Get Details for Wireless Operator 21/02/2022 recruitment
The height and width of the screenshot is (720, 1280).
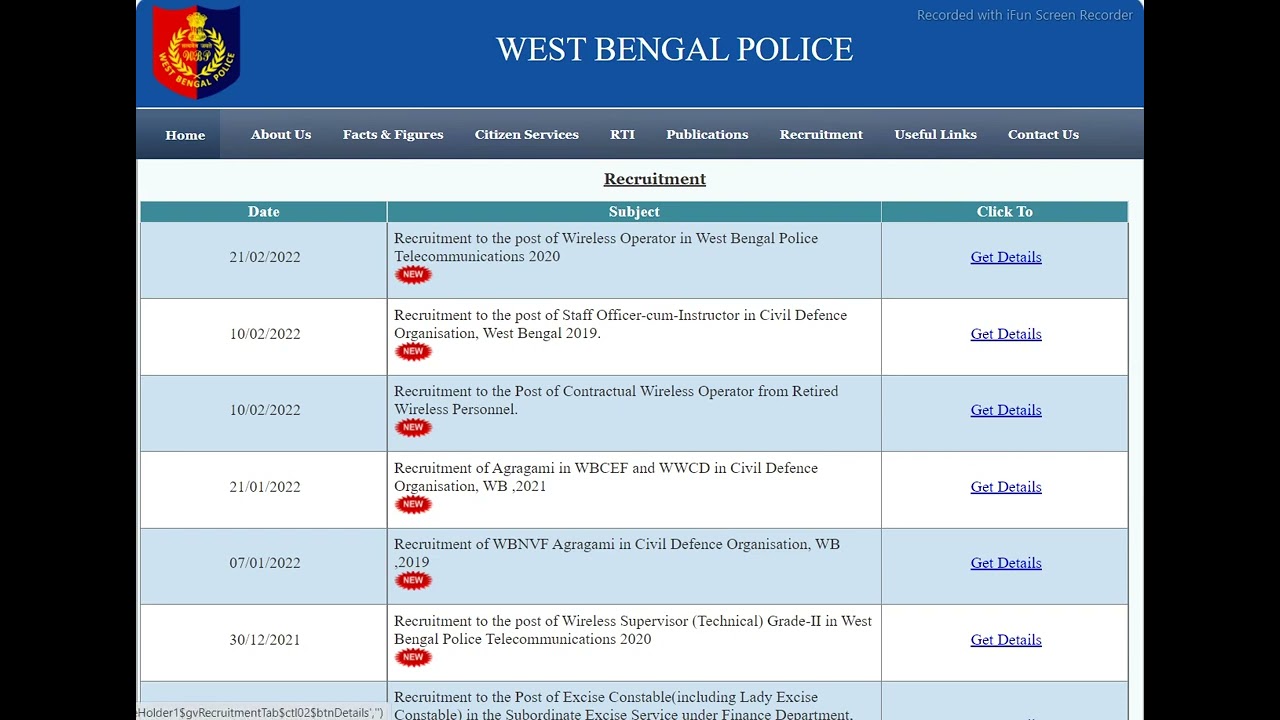point(1006,257)
